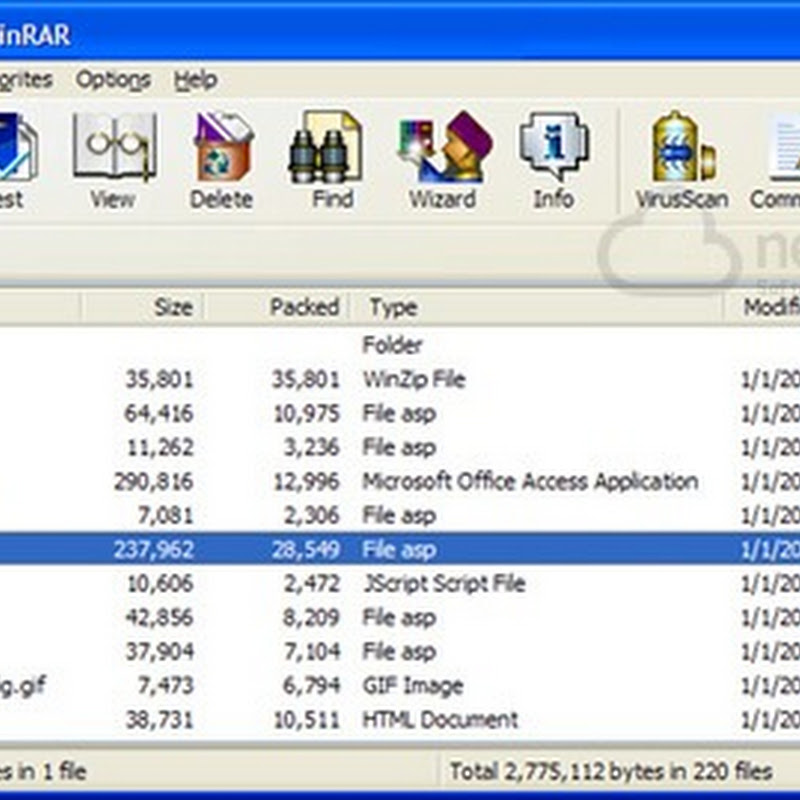Open Find with the binoculars icon

click(327, 147)
